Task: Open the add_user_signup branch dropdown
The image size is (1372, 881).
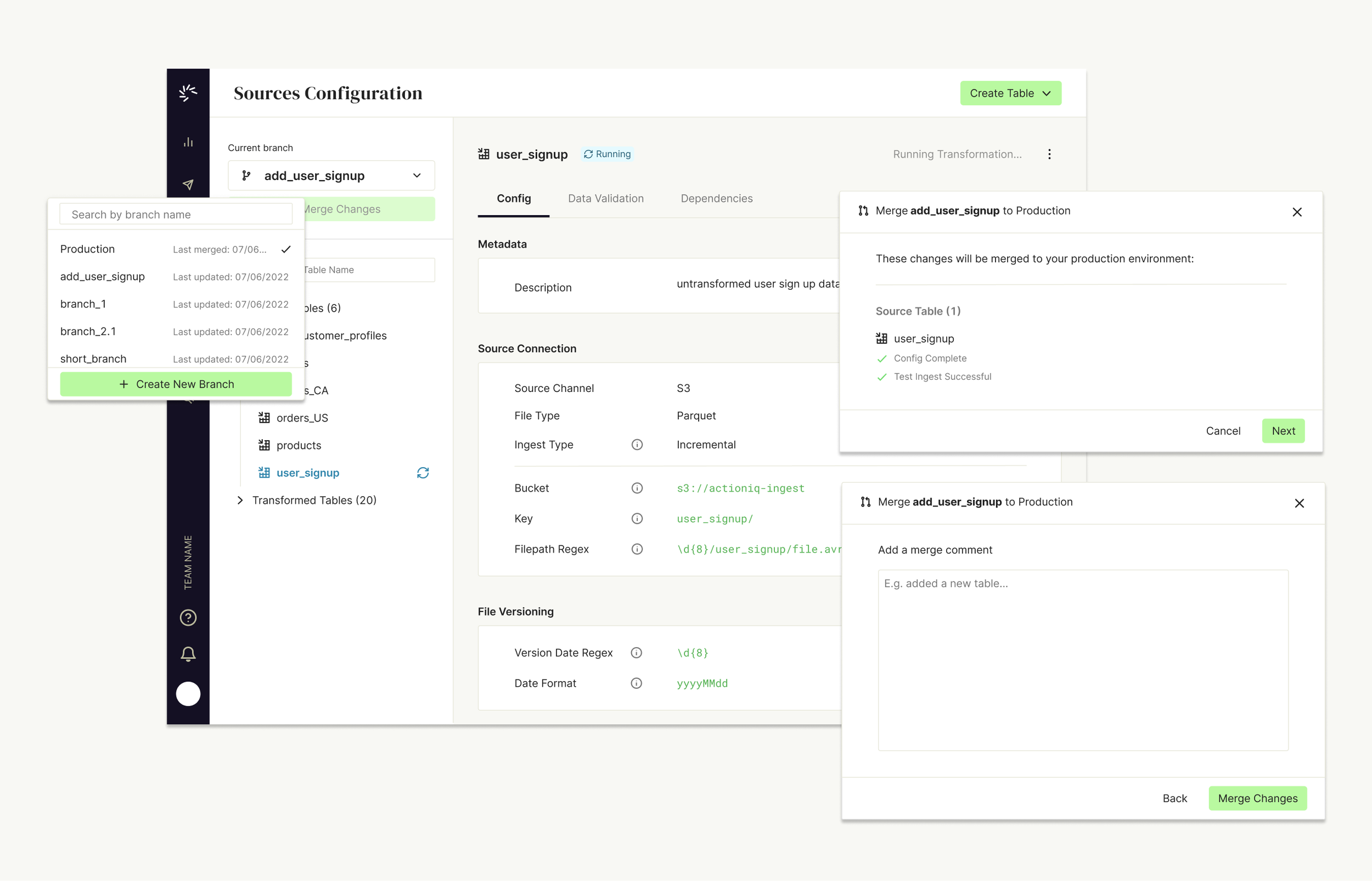Action: [331, 176]
